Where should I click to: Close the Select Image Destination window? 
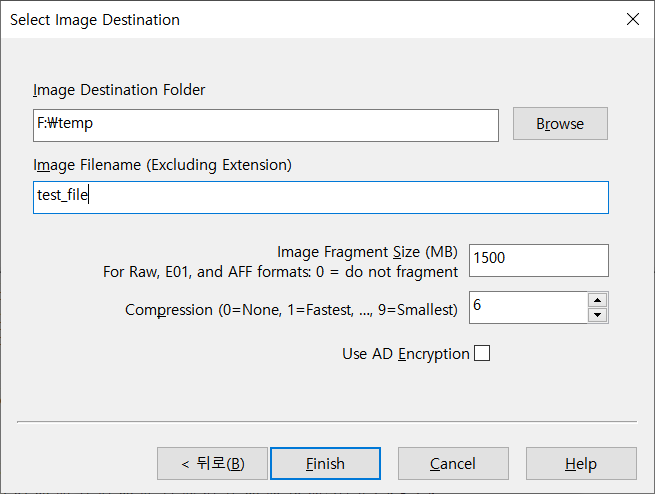[x=633, y=19]
